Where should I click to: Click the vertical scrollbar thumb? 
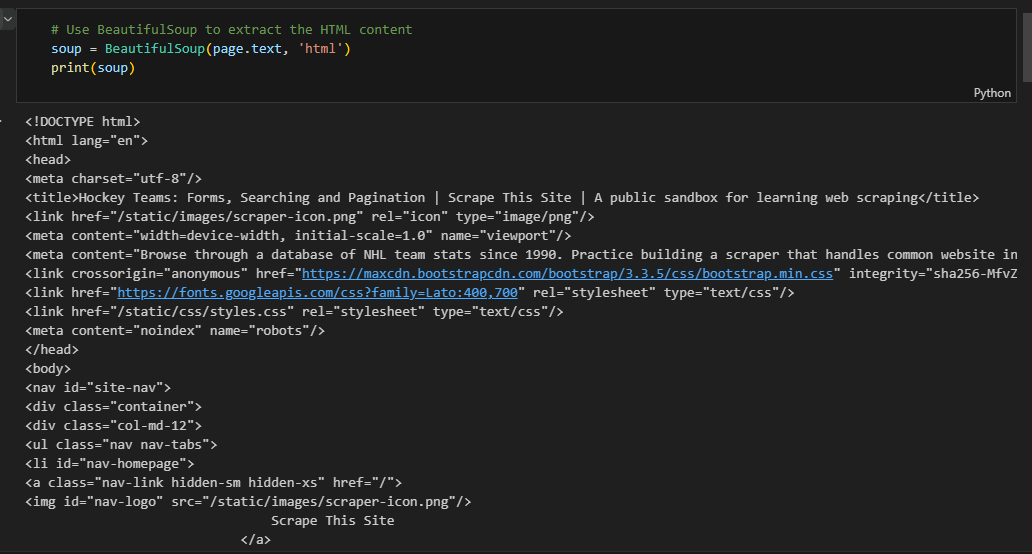click(1027, 47)
